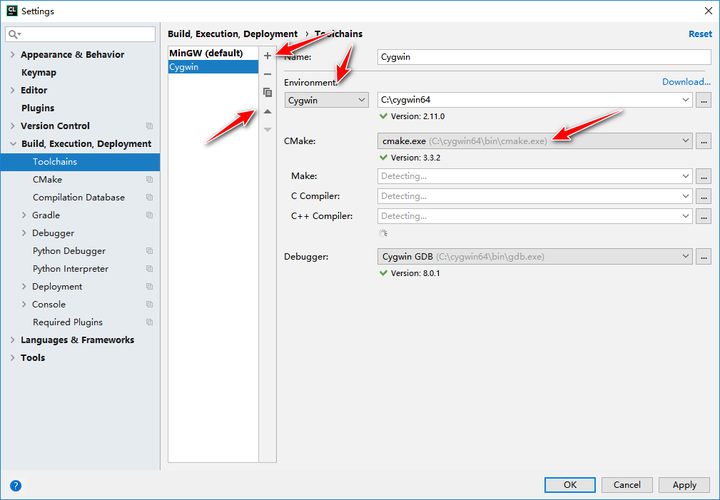Open the Plugins settings page
Viewport: 720px width, 500px height.
38,108
